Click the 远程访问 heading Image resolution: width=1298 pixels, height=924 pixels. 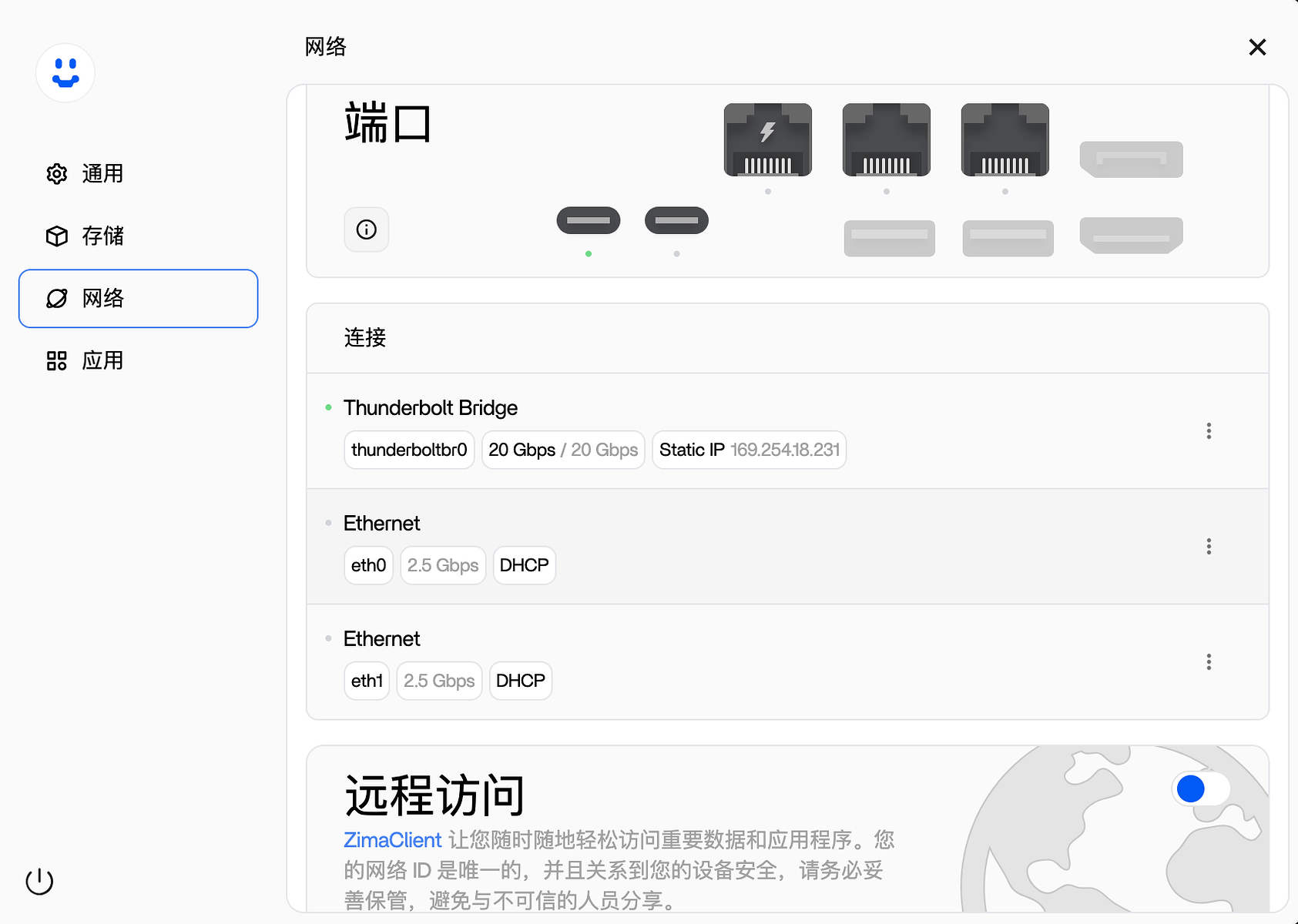[434, 795]
